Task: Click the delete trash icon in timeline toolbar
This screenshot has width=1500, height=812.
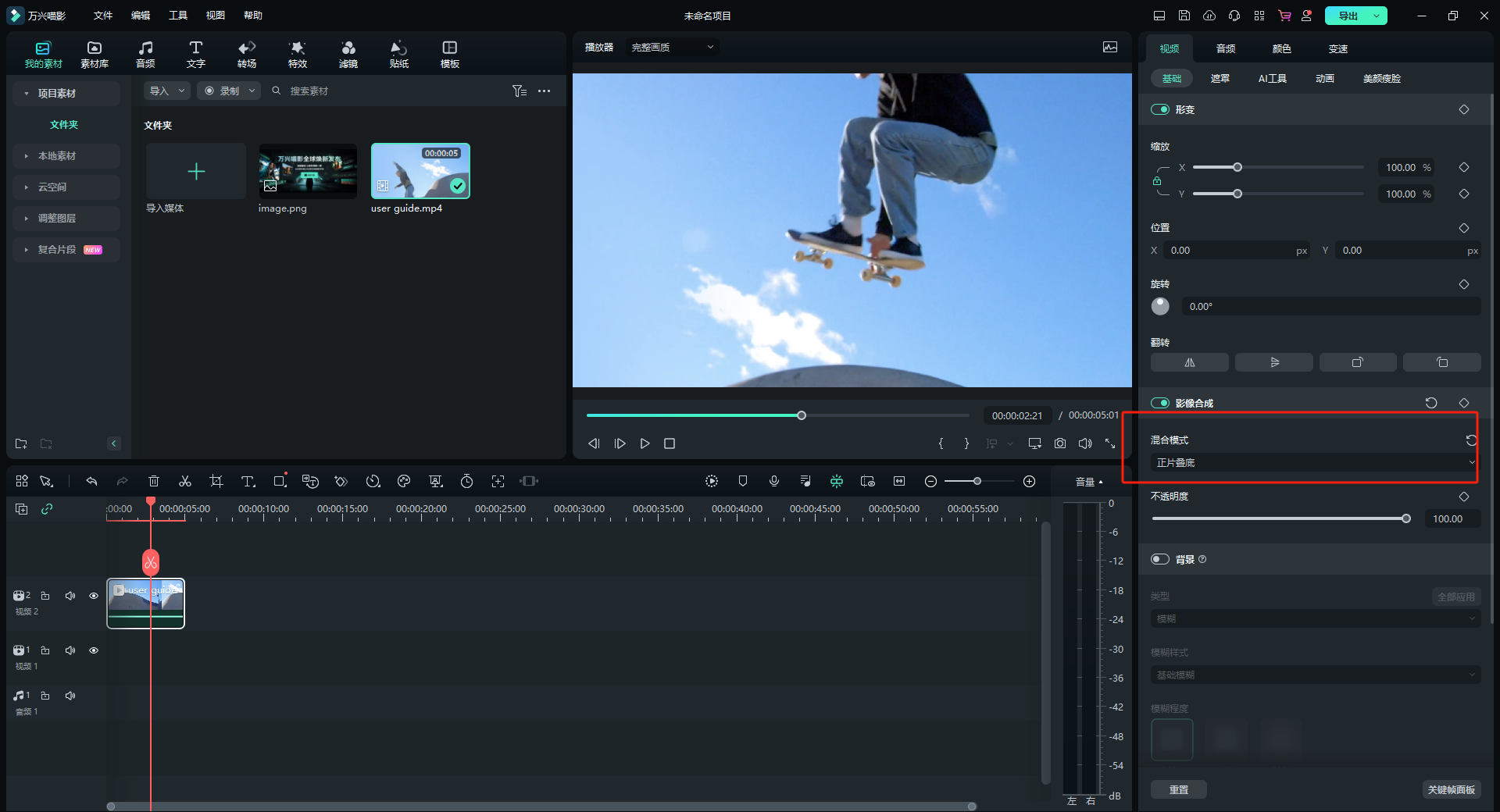Action: coord(154,481)
